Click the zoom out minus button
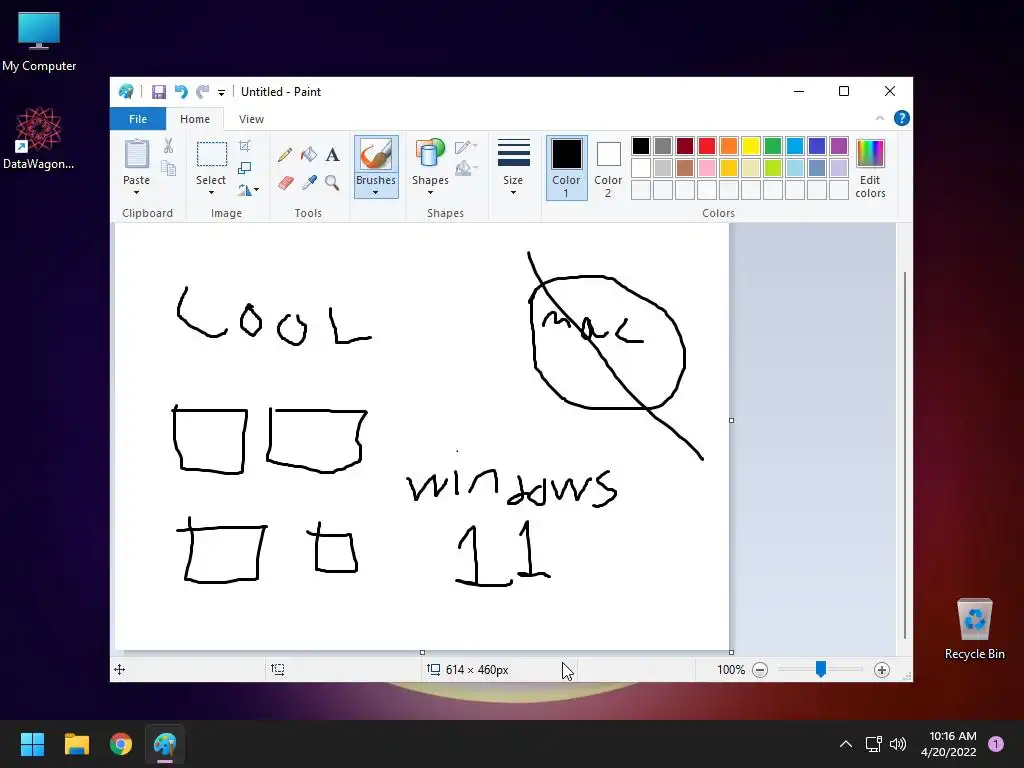Viewport: 1024px width, 768px height. (x=760, y=670)
